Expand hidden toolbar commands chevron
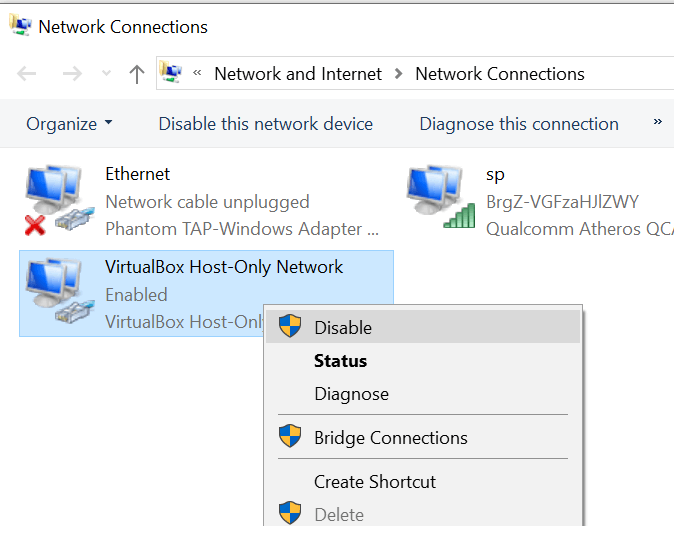 coord(657,123)
